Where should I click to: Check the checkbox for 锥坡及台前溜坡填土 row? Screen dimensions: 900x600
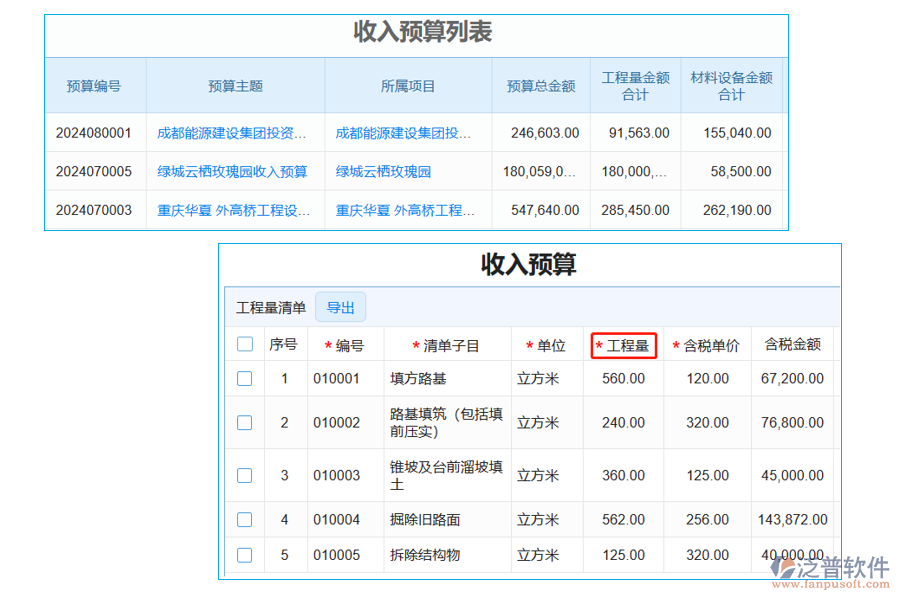244,475
